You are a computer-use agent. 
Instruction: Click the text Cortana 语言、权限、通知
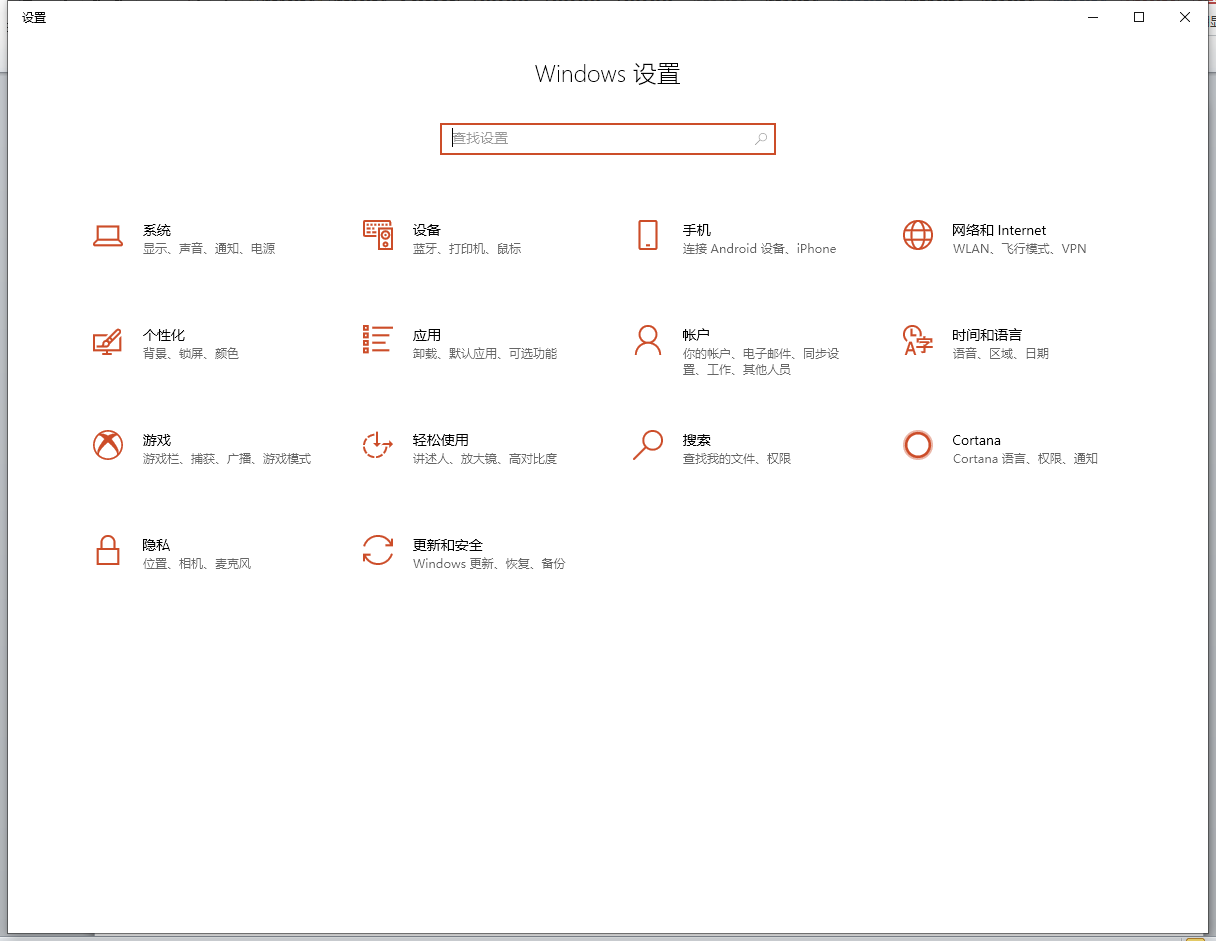point(1025,459)
